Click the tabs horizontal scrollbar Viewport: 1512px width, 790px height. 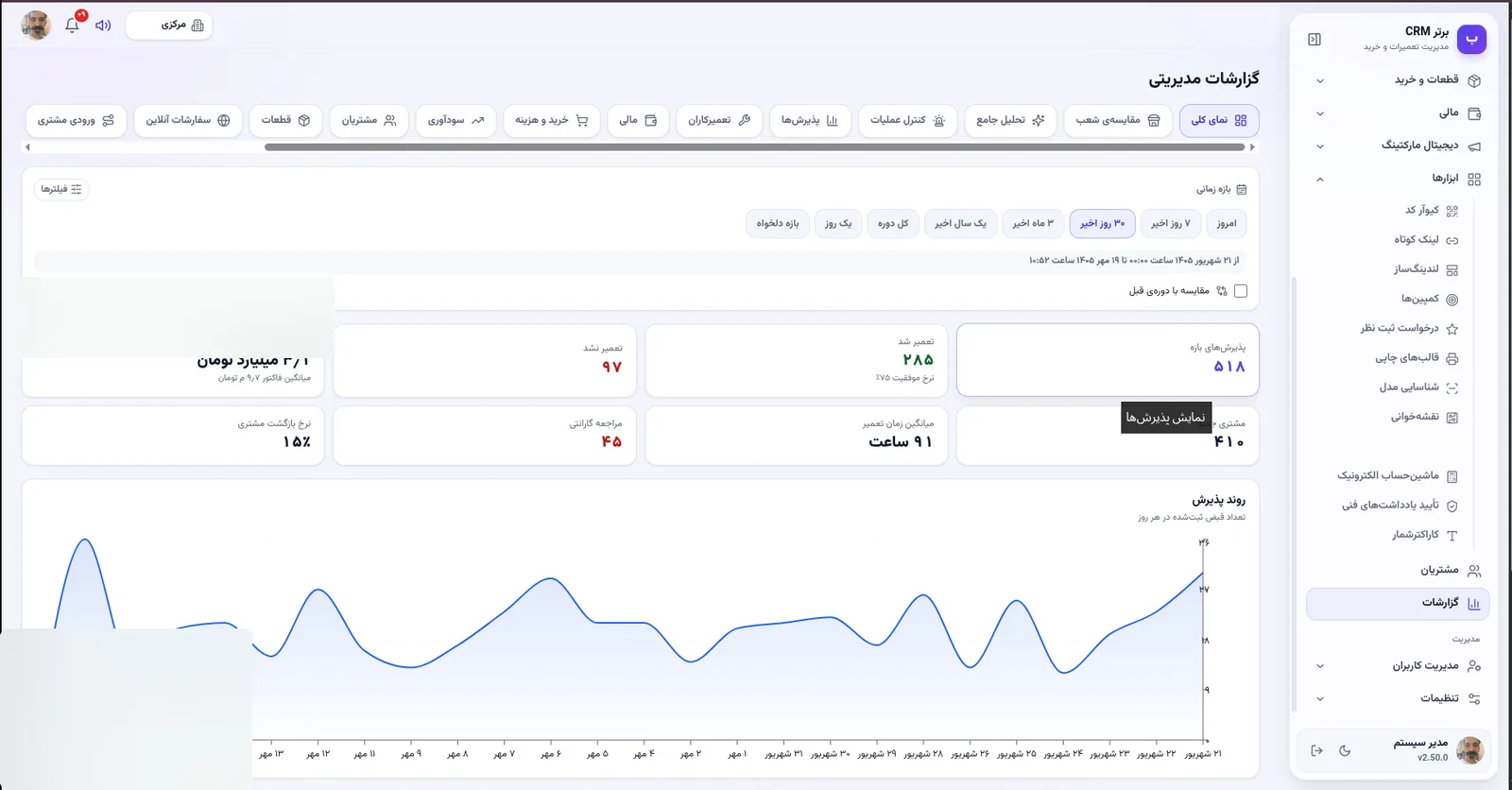pyautogui.click(x=755, y=147)
